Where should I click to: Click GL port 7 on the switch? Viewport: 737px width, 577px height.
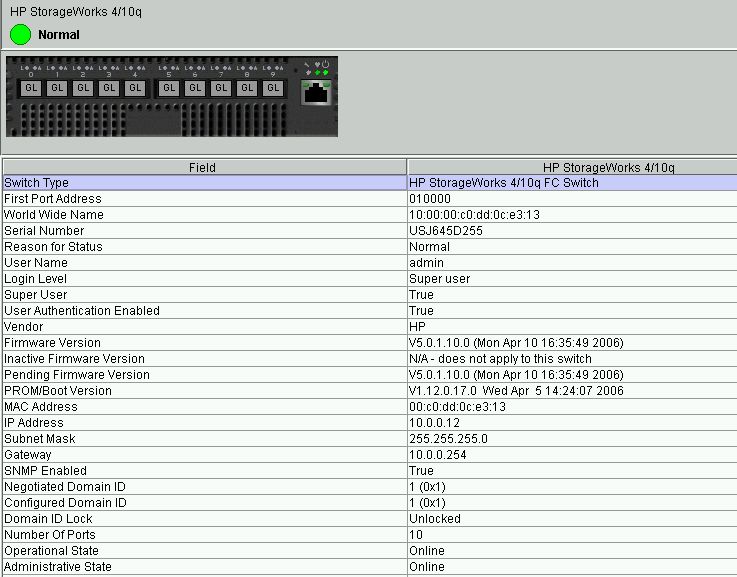221,88
